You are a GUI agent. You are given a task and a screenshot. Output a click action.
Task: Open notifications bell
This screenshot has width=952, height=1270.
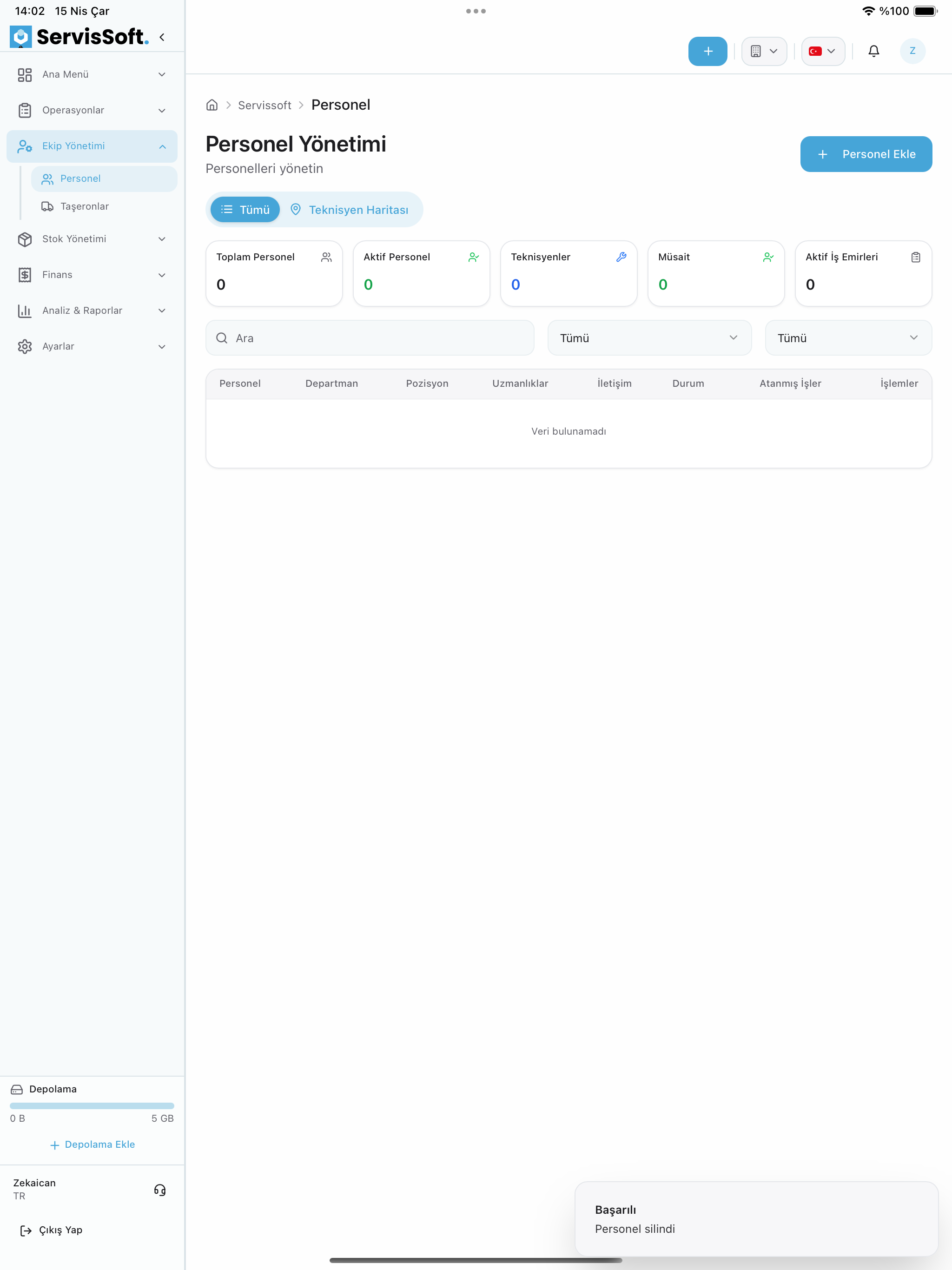tap(873, 51)
